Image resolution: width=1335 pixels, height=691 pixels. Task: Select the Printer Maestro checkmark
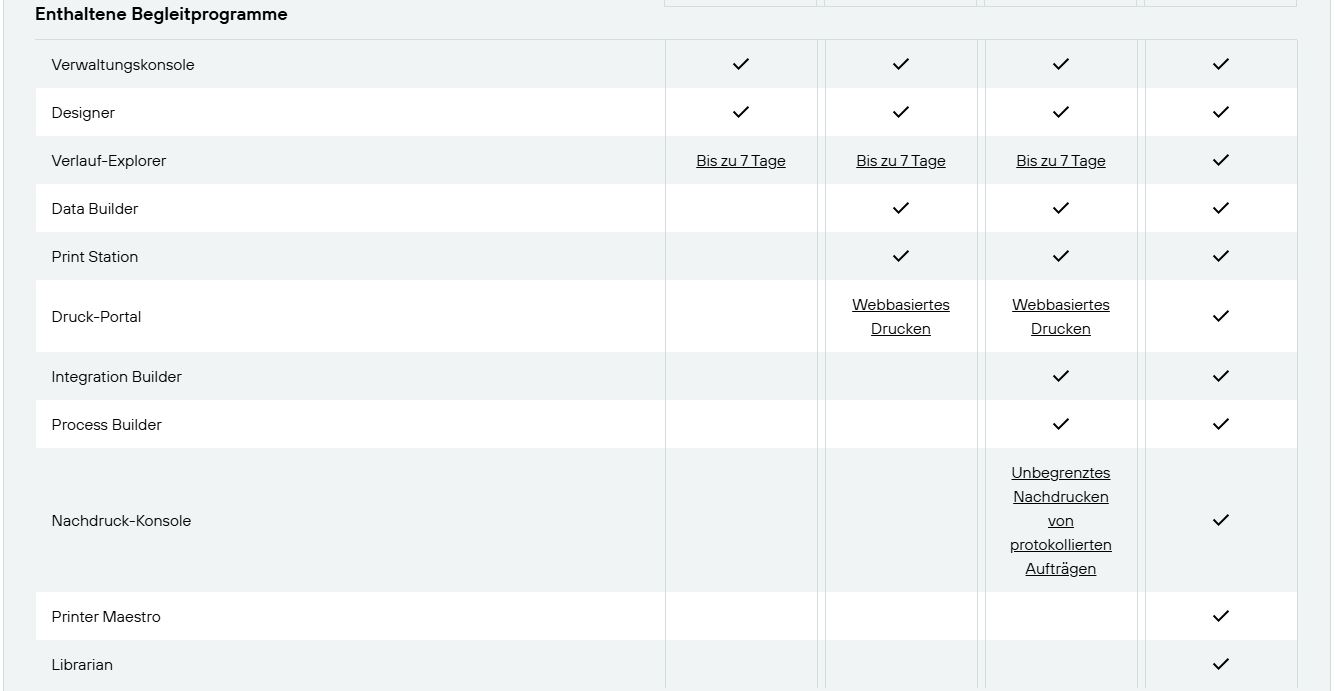point(1220,616)
